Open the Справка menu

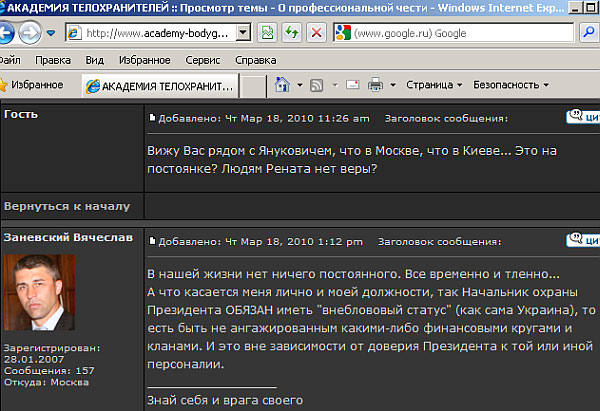click(x=255, y=60)
